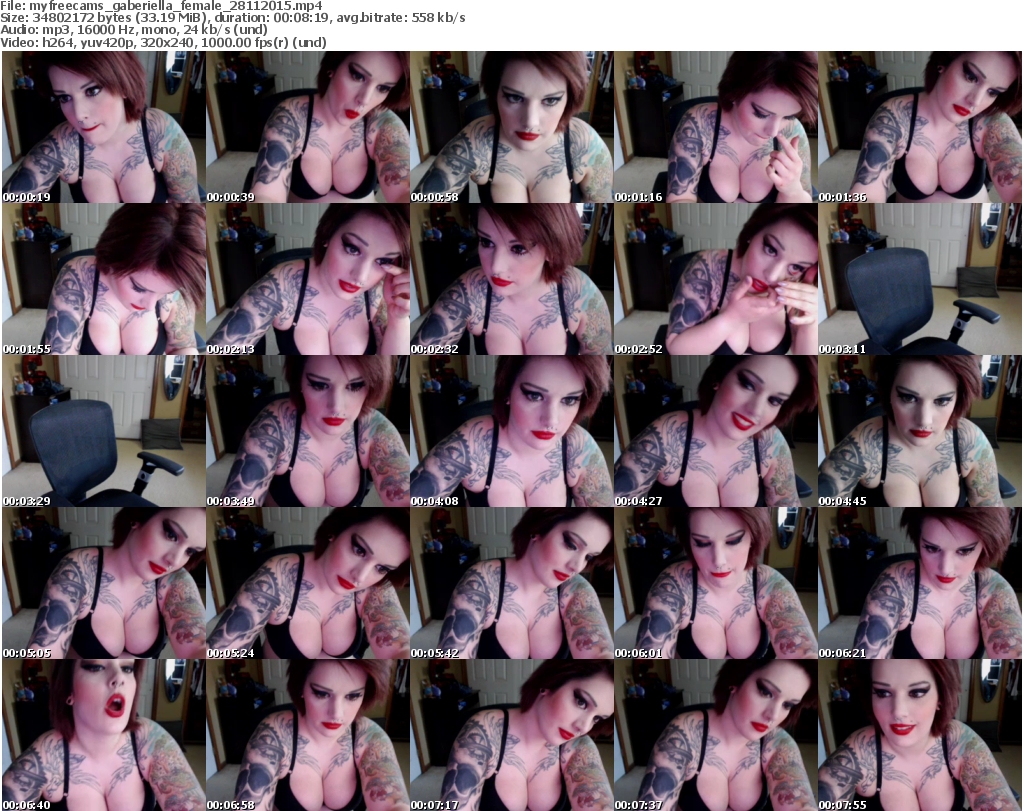Choose the frame at 00:04:08

point(511,432)
